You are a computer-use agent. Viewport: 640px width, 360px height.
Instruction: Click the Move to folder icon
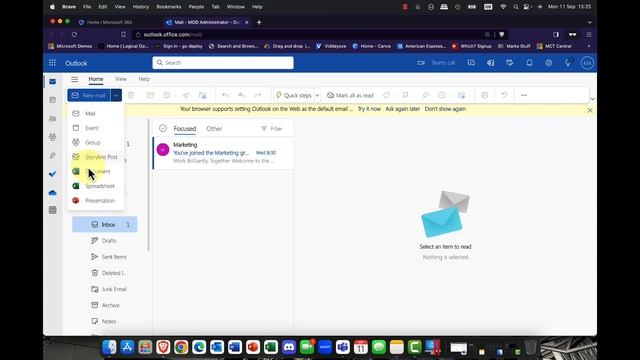[x=202, y=95]
